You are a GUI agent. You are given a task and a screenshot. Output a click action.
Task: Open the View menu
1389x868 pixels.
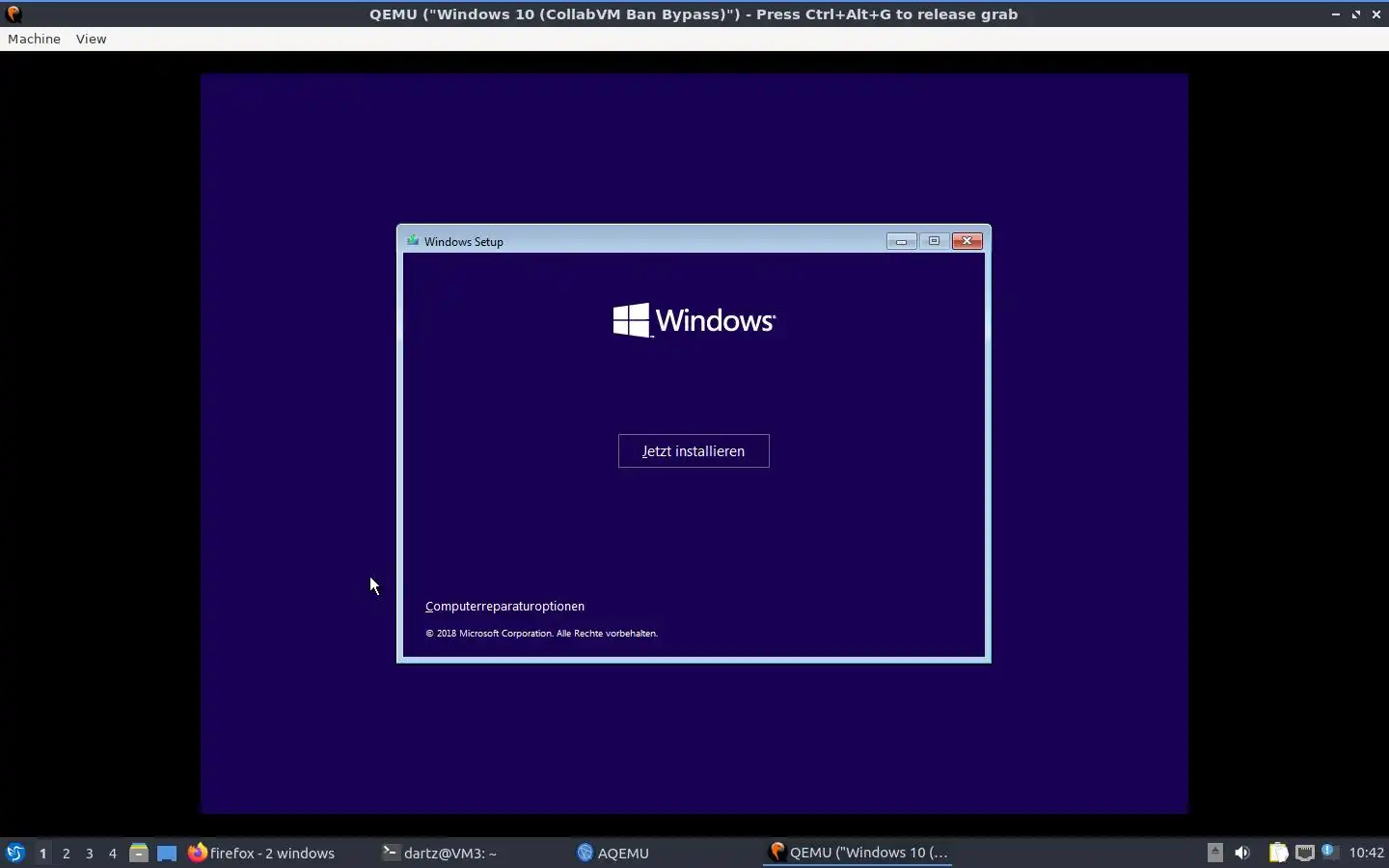[x=91, y=39]
